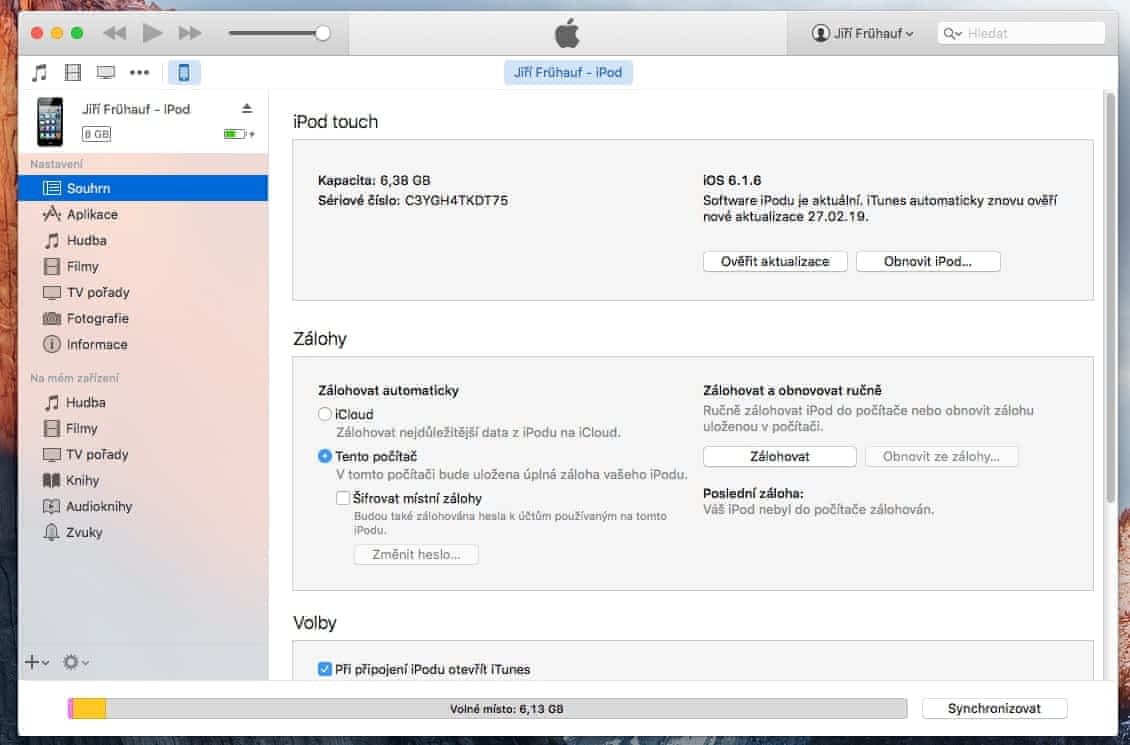Open search options magnifier dropdown

[953, 33]
